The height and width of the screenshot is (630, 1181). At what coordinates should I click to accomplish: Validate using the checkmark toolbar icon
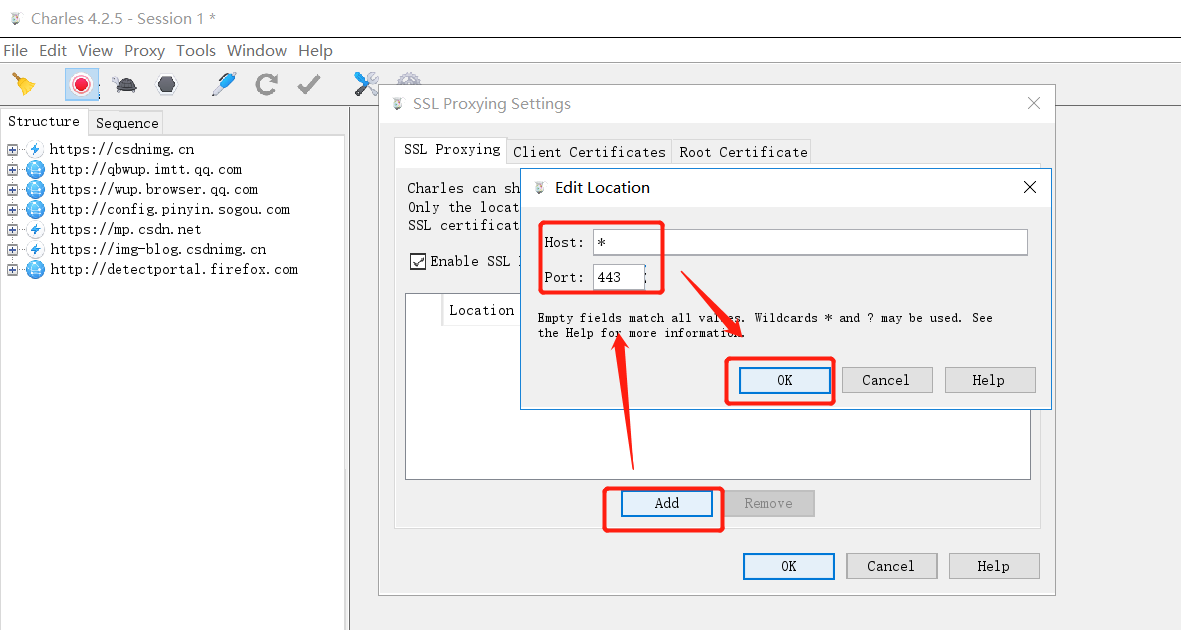point(309,84)
